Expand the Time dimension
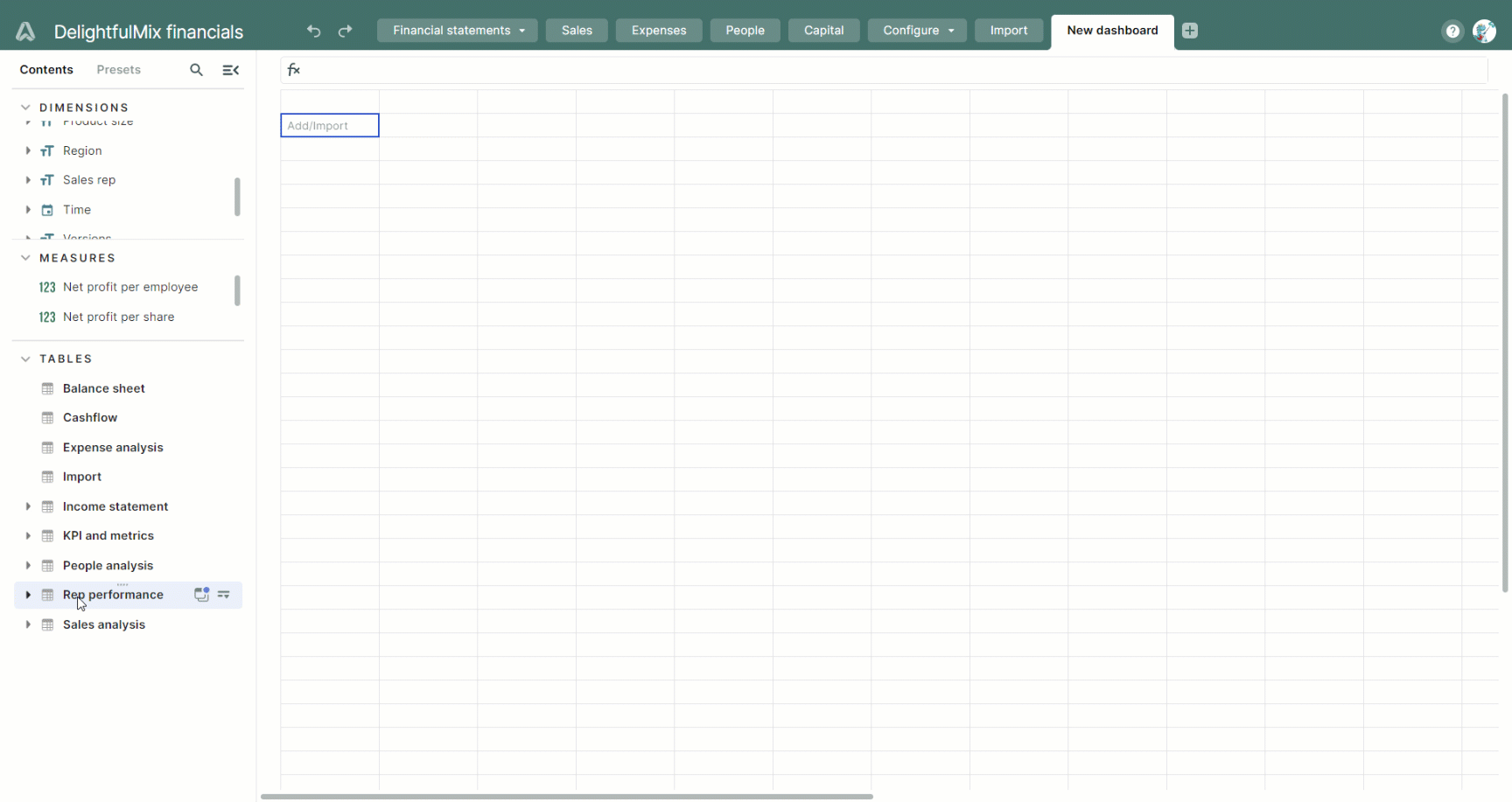The image size is (1512, 802). point(28,210)
